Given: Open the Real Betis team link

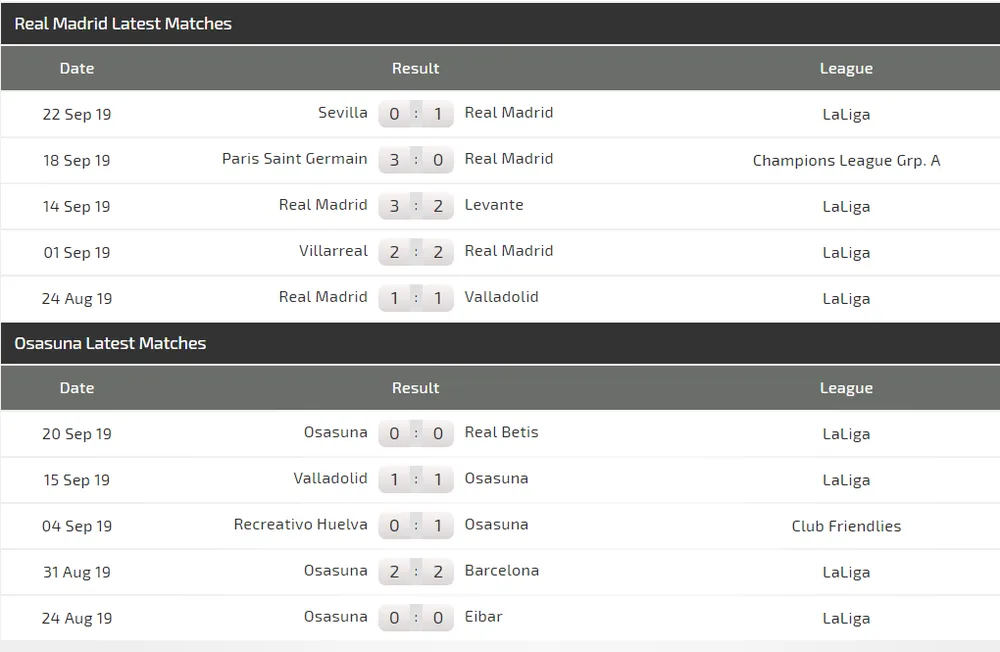Looking at the screenshot, I should click(x=501, y=433).
